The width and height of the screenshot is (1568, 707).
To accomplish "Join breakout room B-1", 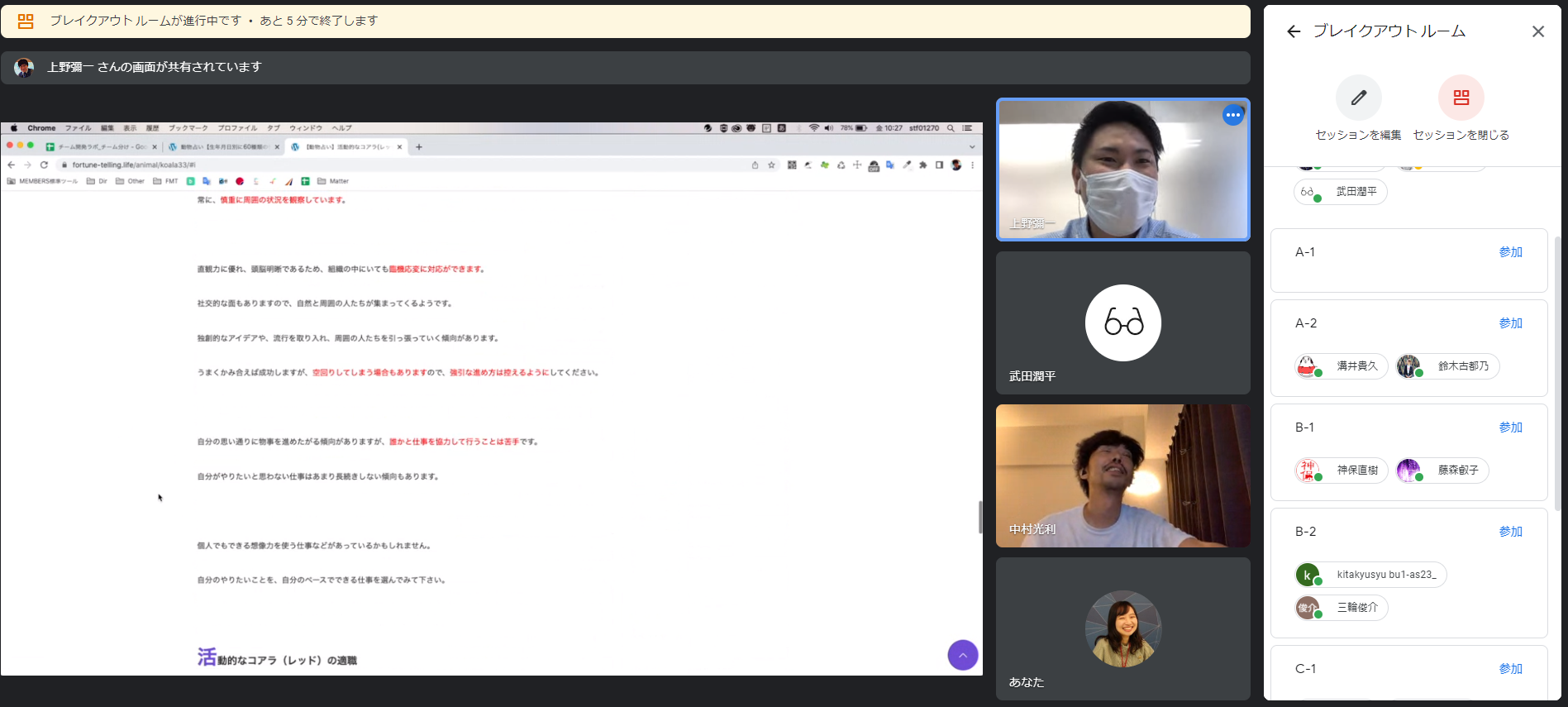I will click(x=1510, y=428).
